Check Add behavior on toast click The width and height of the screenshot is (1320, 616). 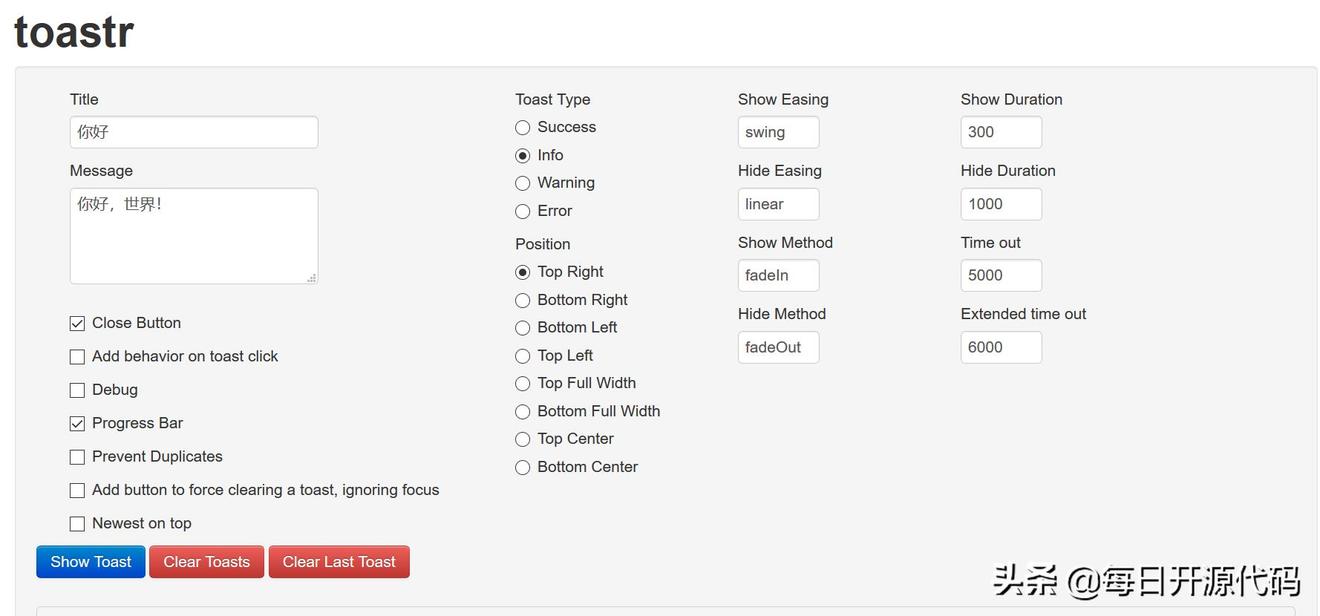(x=77, y=357)
